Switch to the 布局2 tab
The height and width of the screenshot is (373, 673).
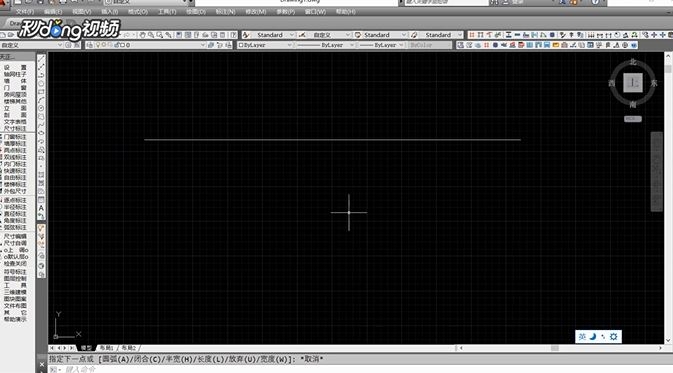click(x=128, y=348)
